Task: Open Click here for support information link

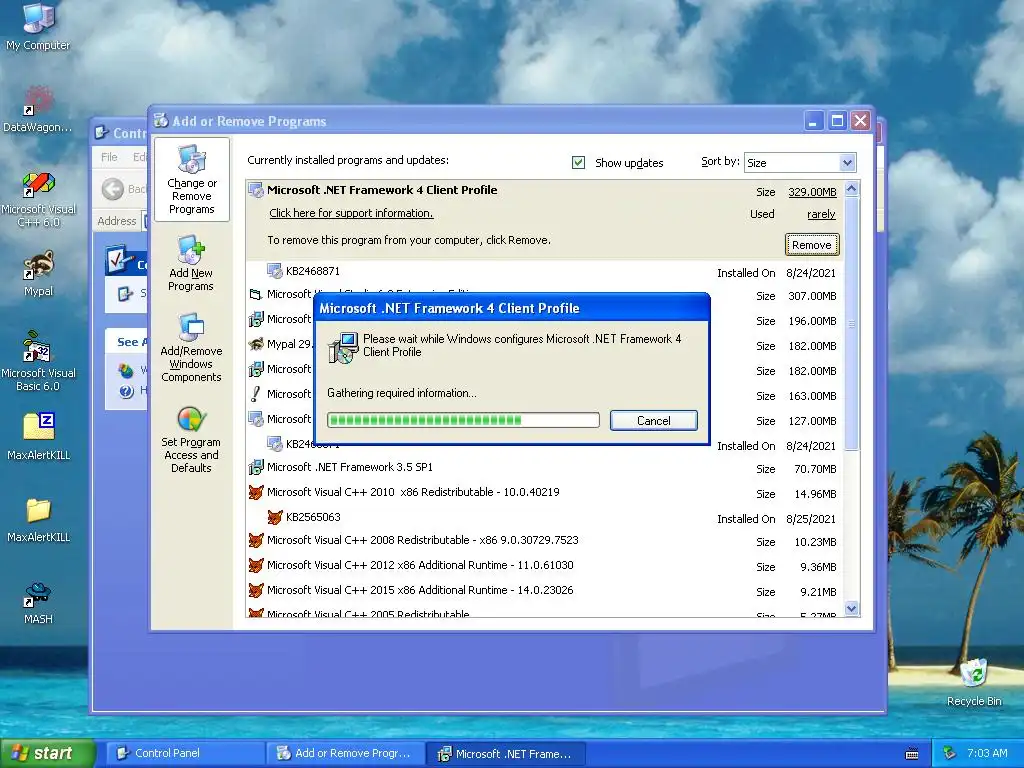Action: (351, 213)
